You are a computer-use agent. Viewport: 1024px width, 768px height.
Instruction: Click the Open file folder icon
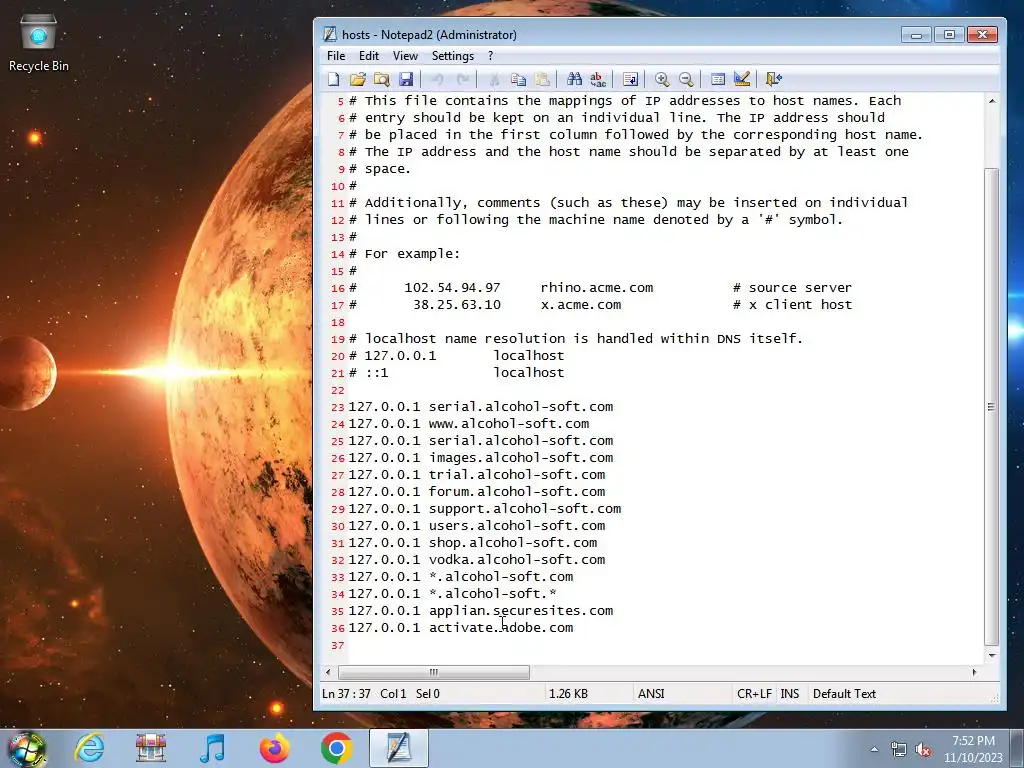(x=357, y=80)
